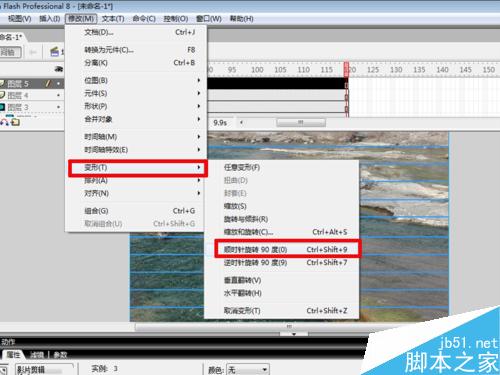Toggle the 时间轴 button in edit bar
500x375 pixels.
coord(10,52)
